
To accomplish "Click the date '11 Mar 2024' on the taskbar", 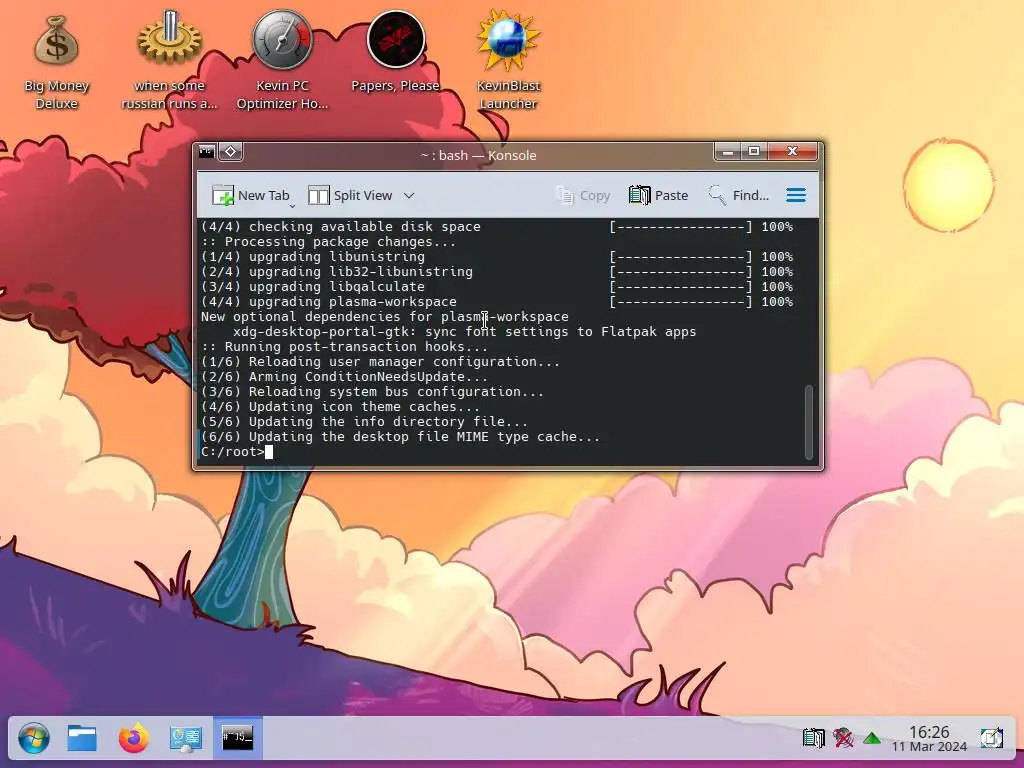I will click(929, 746).
